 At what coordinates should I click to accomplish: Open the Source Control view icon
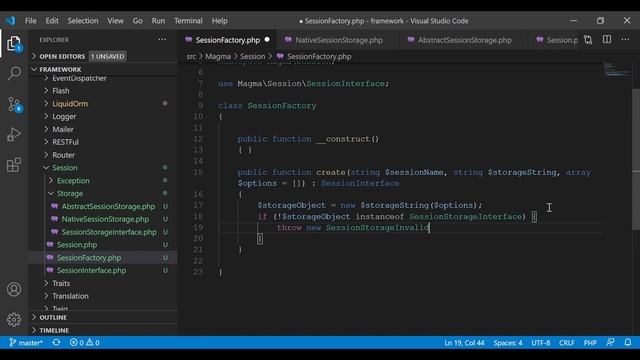[x=14, y=104]
